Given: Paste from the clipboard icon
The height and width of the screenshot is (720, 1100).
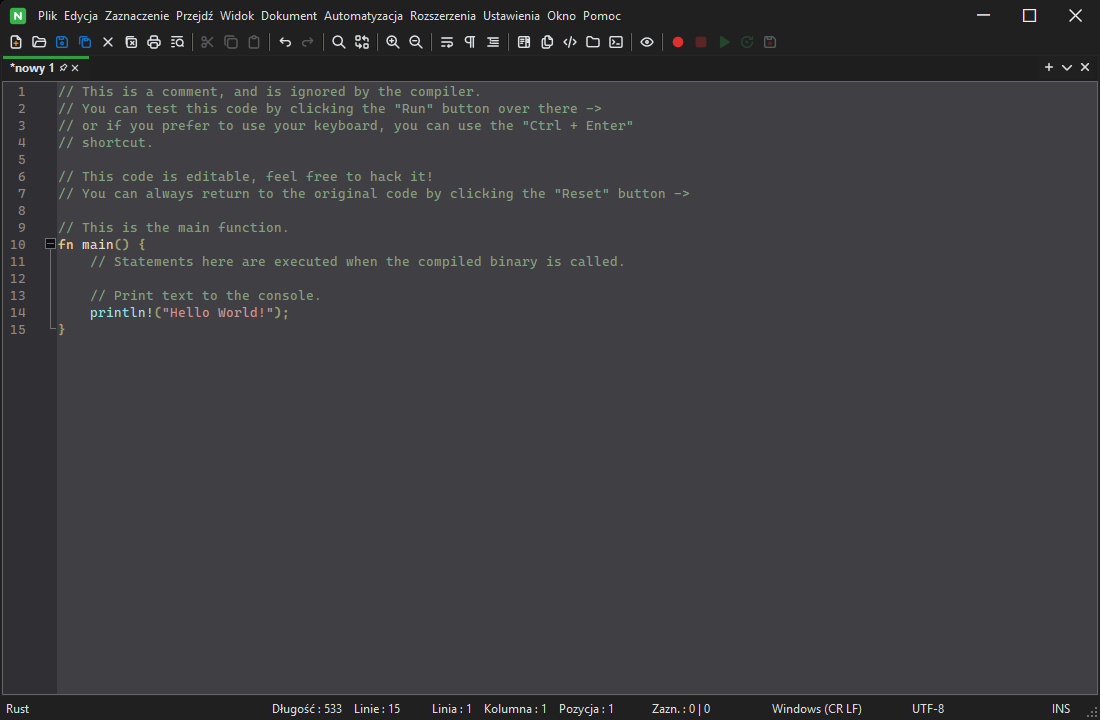Looking at the screenshot, I should (254, 42).
